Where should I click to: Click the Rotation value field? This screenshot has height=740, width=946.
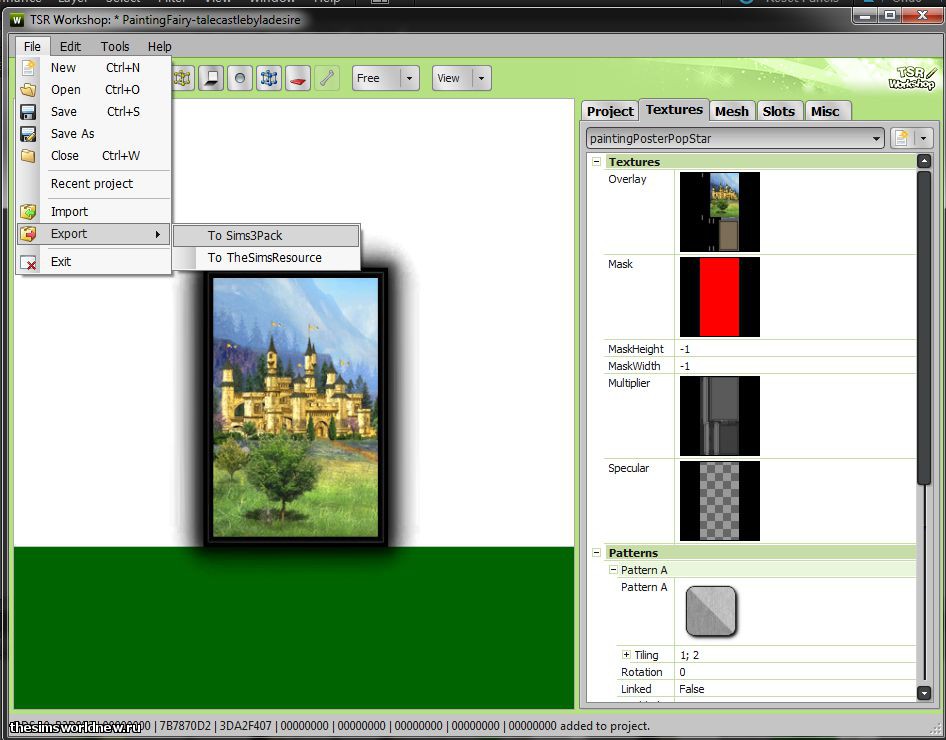click(x=795, y=672)
